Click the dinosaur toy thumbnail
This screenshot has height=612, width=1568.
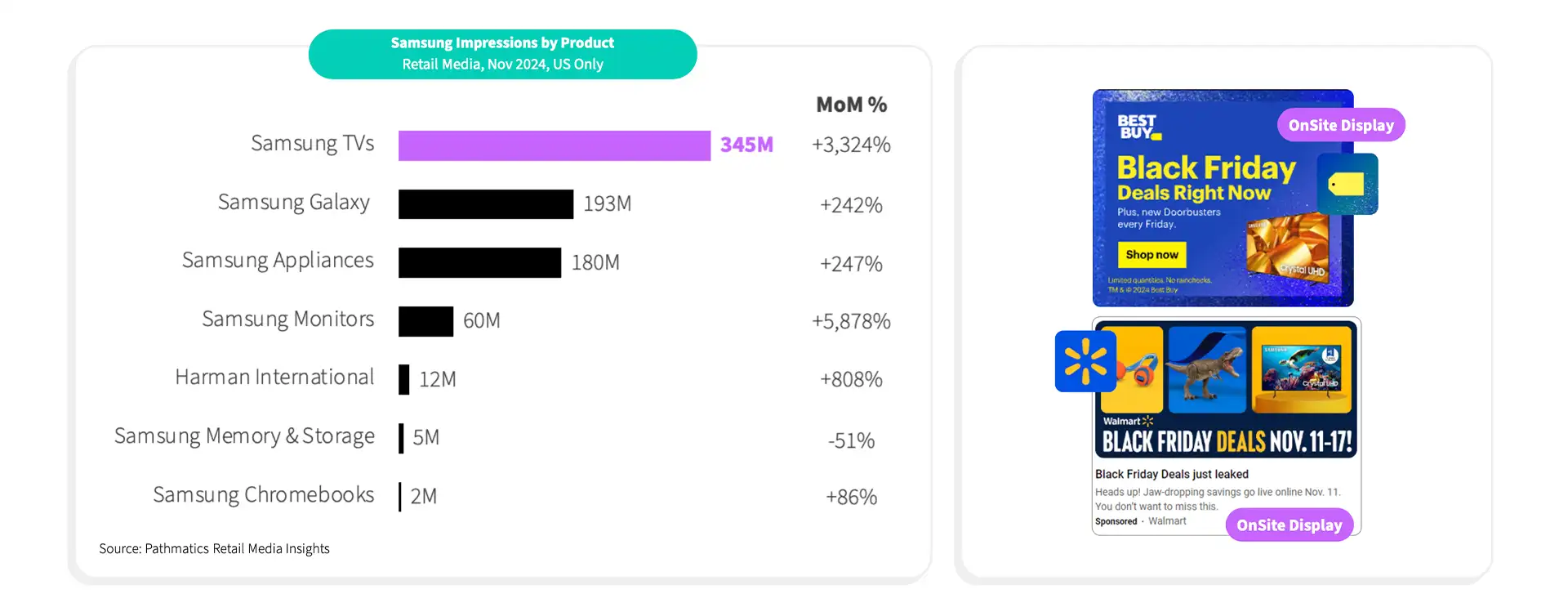[1207, 369]
